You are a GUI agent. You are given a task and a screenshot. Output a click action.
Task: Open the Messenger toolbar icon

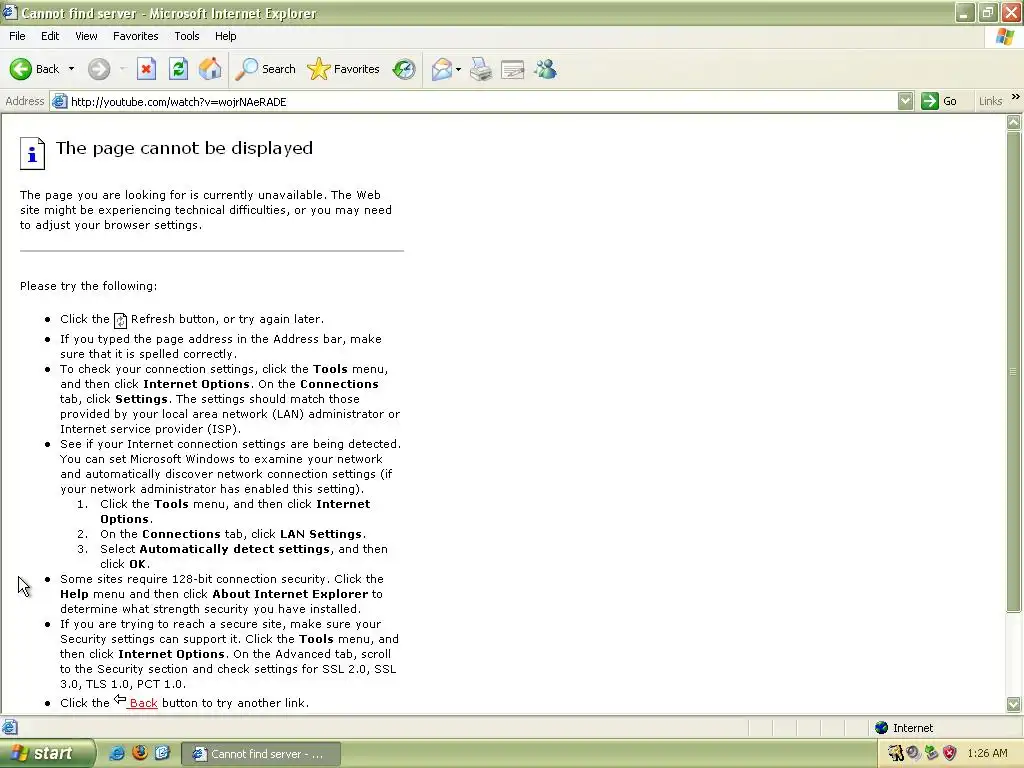tap(545, 69)
